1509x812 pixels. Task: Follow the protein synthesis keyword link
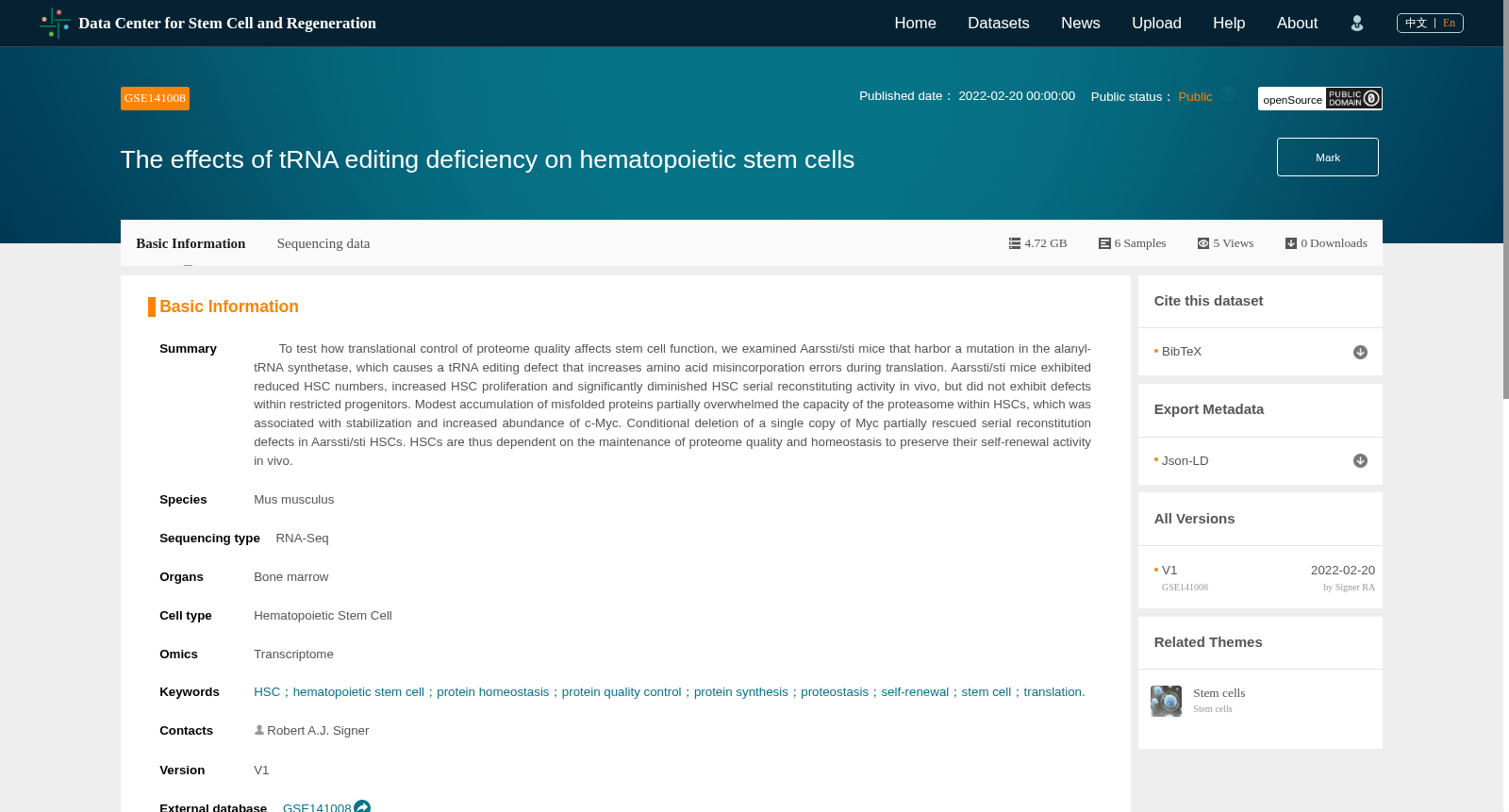click(x=740, y=691)
